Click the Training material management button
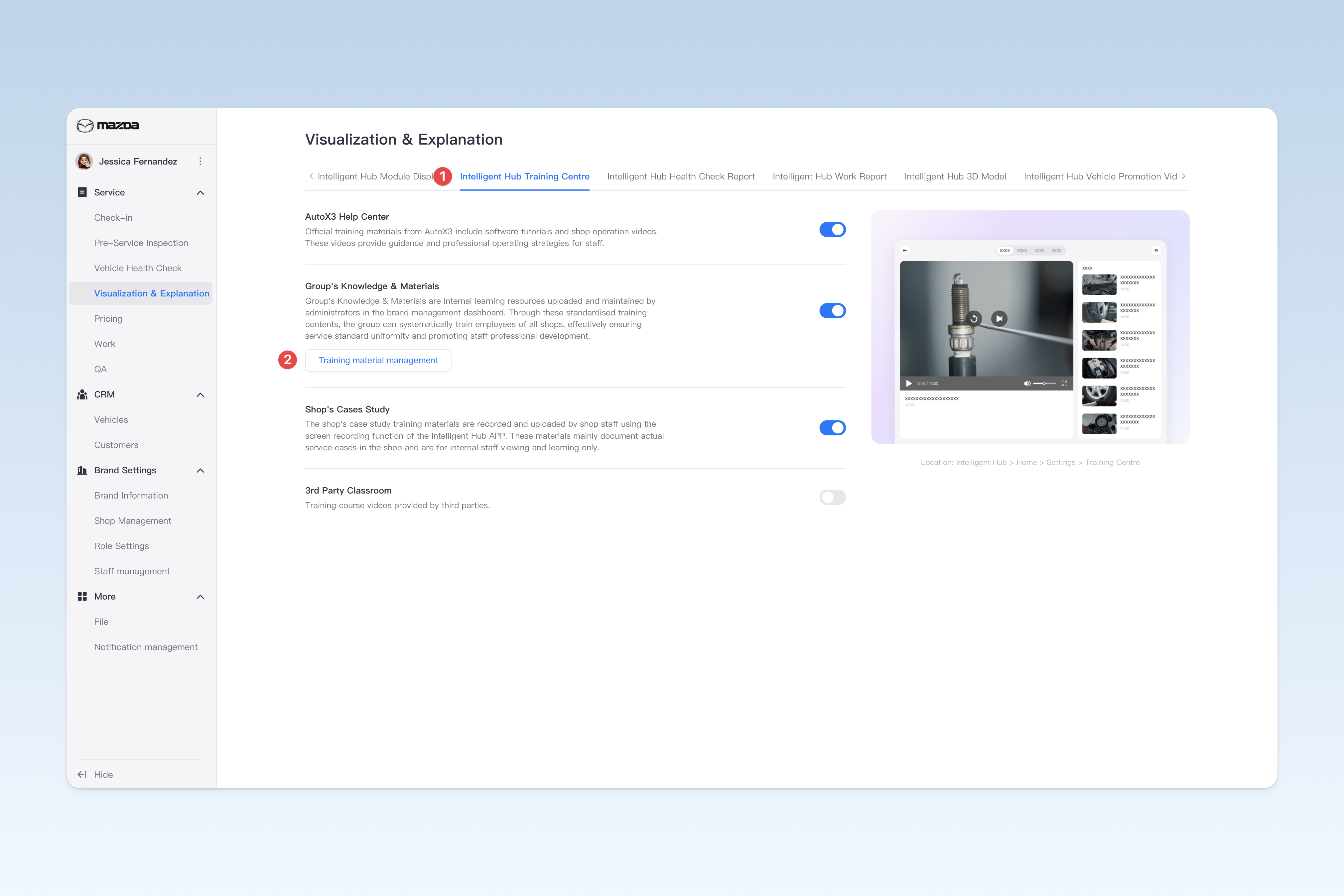 click(378, 361)
